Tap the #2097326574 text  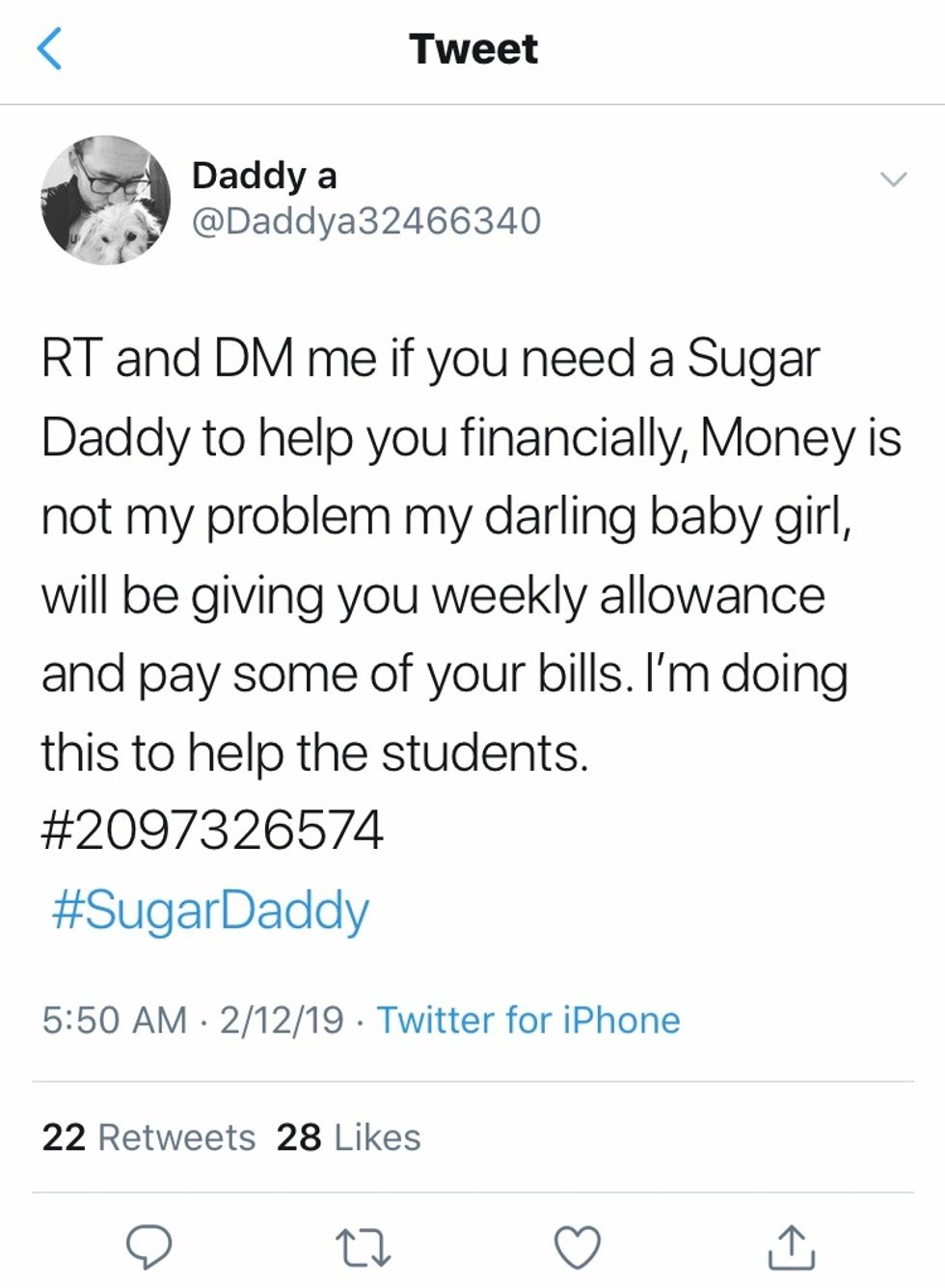pos(212,831)
